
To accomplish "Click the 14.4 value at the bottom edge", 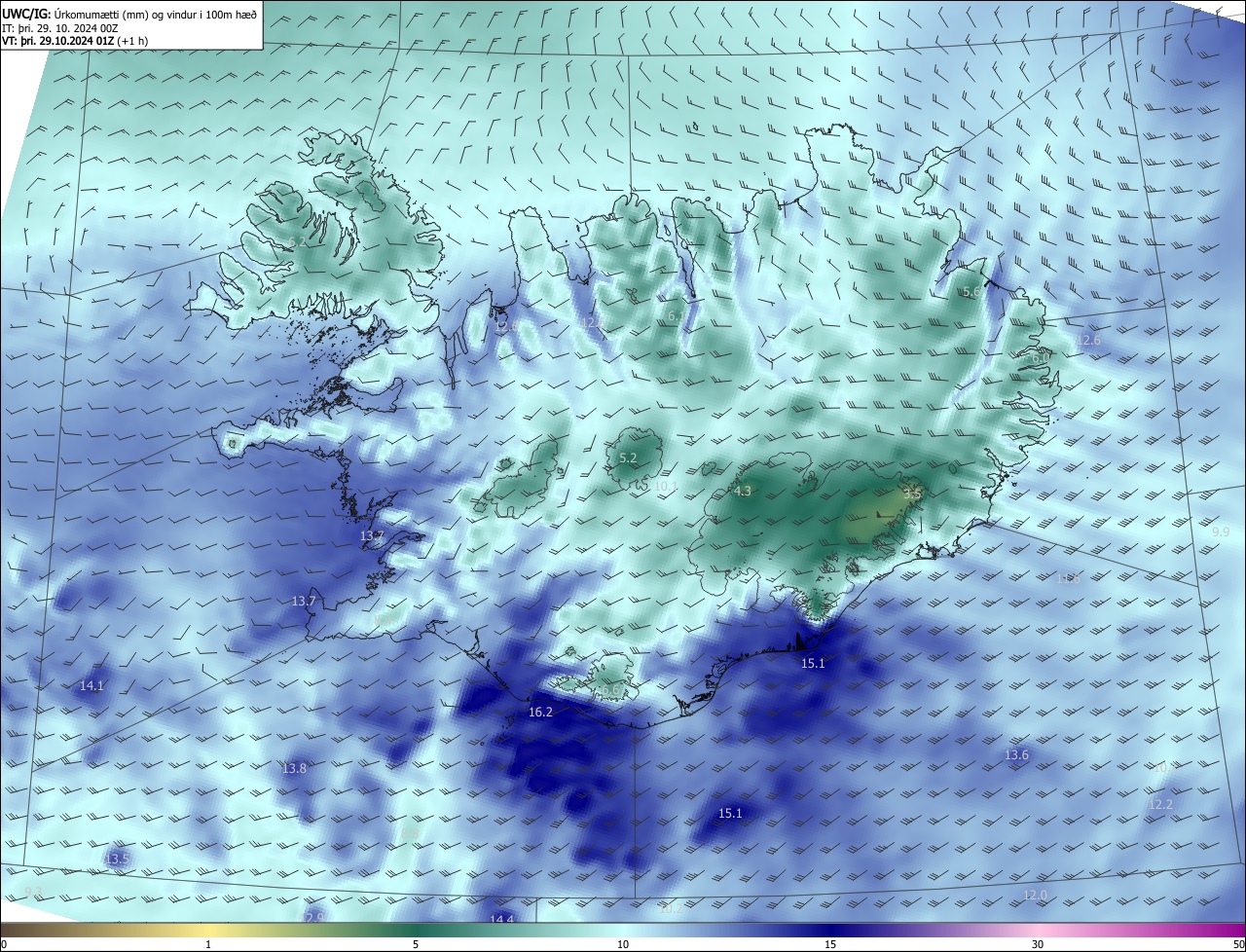I will 501,919.
